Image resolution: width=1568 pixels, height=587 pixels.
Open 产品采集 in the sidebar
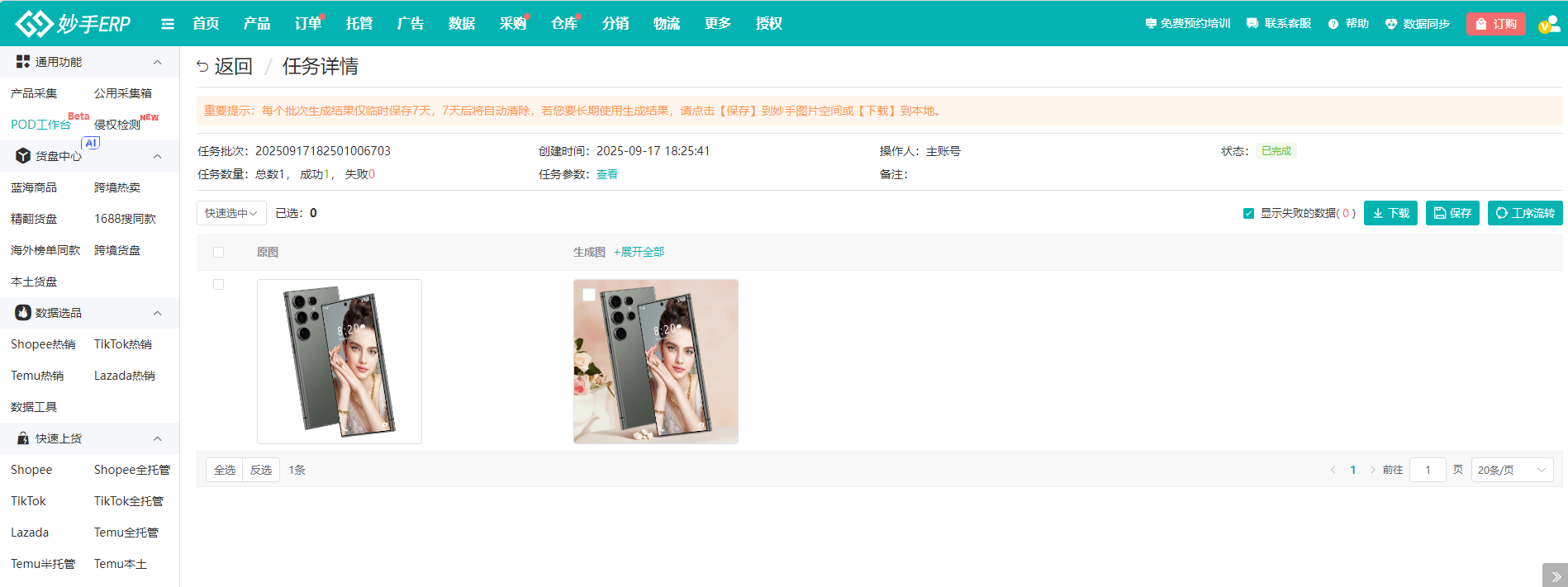[34, 93]
